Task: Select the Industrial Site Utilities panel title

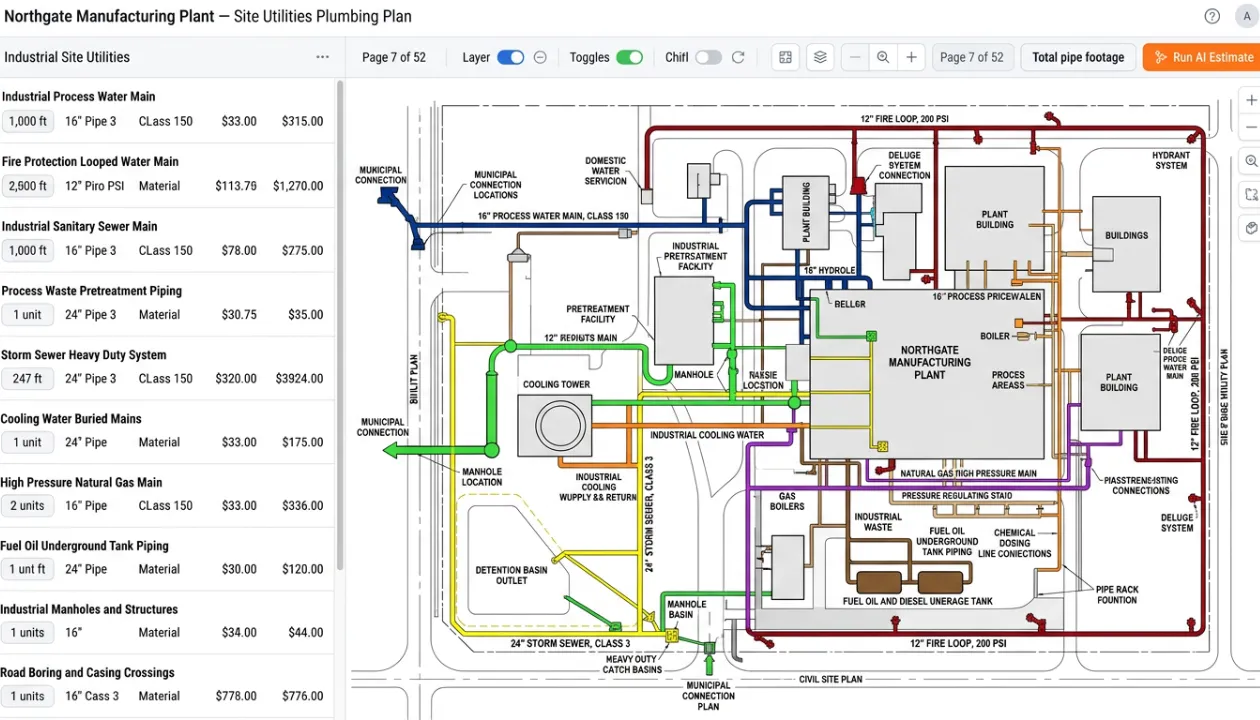Action: [x=65, y=57]
